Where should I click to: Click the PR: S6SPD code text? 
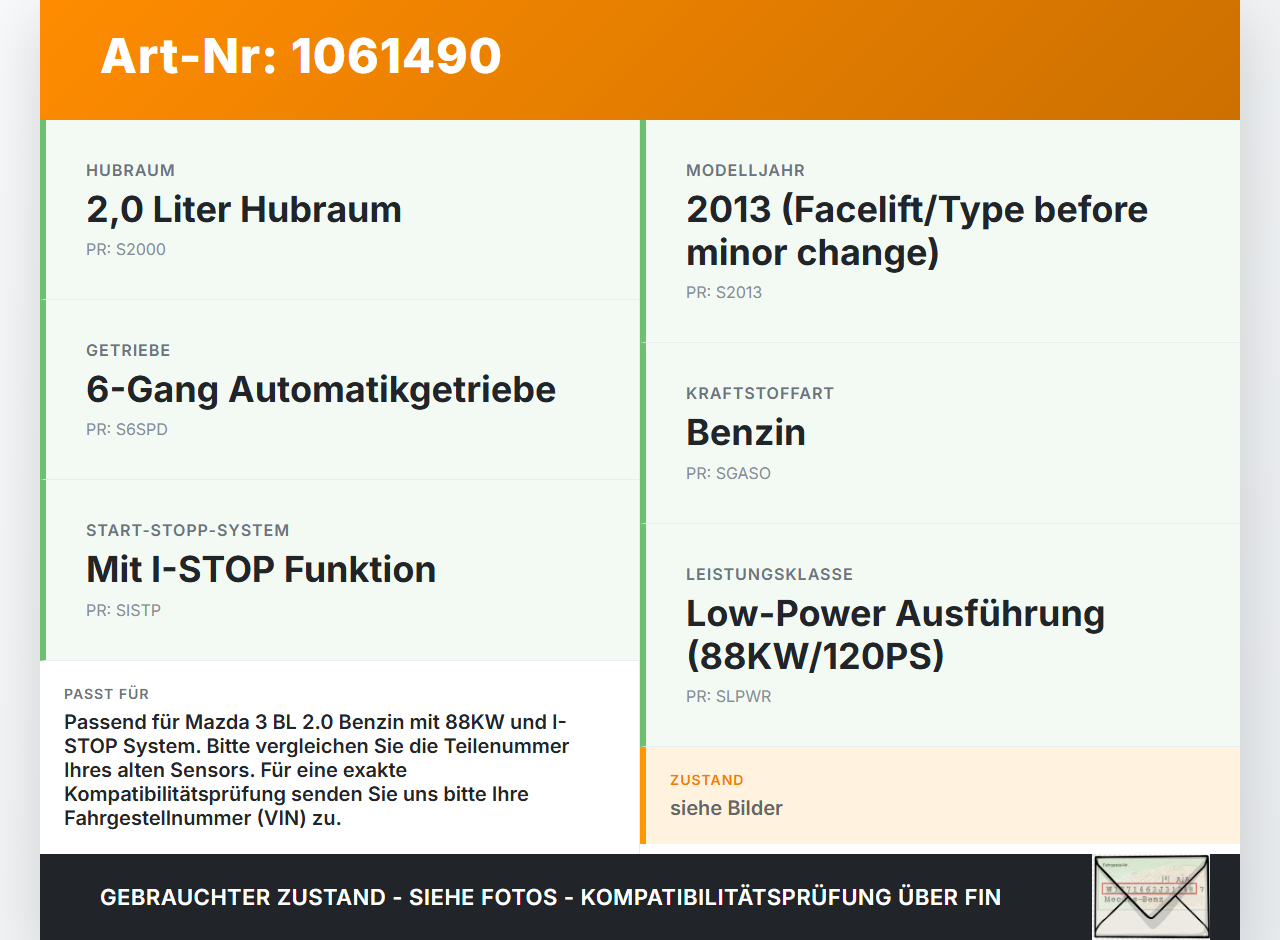[127, 430]
